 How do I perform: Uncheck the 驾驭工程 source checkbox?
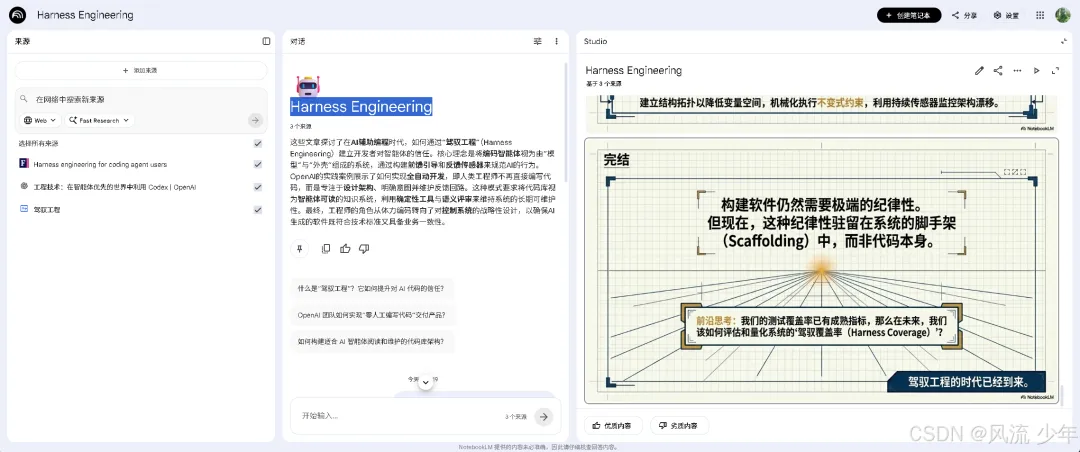pyautogui.click(x=258, y=209)
